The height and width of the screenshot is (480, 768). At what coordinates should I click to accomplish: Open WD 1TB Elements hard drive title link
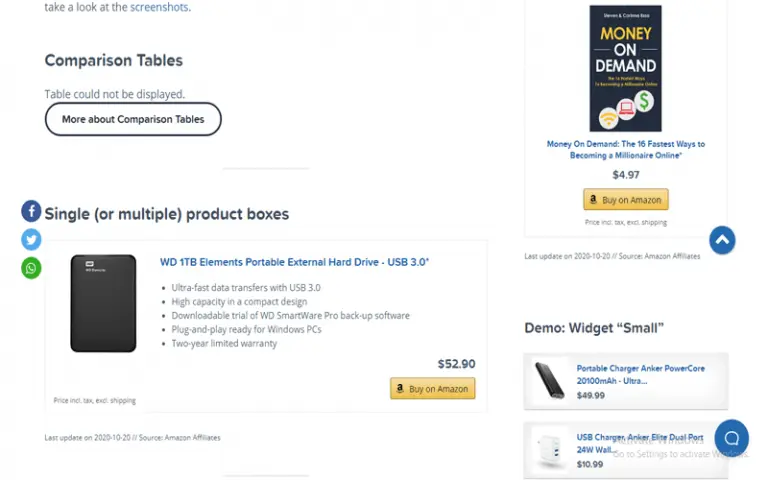coord(294,262)
